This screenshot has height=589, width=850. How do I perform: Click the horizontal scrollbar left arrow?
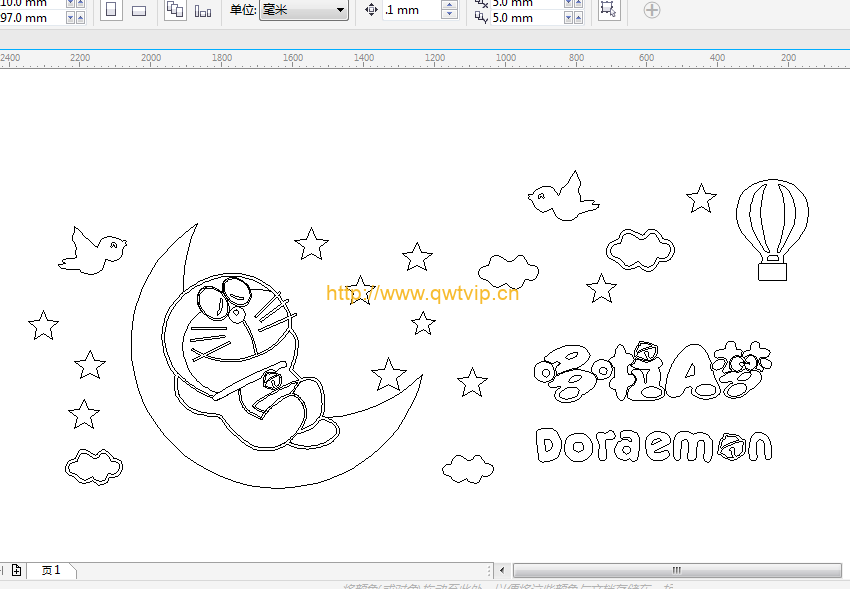click(502, 570)
